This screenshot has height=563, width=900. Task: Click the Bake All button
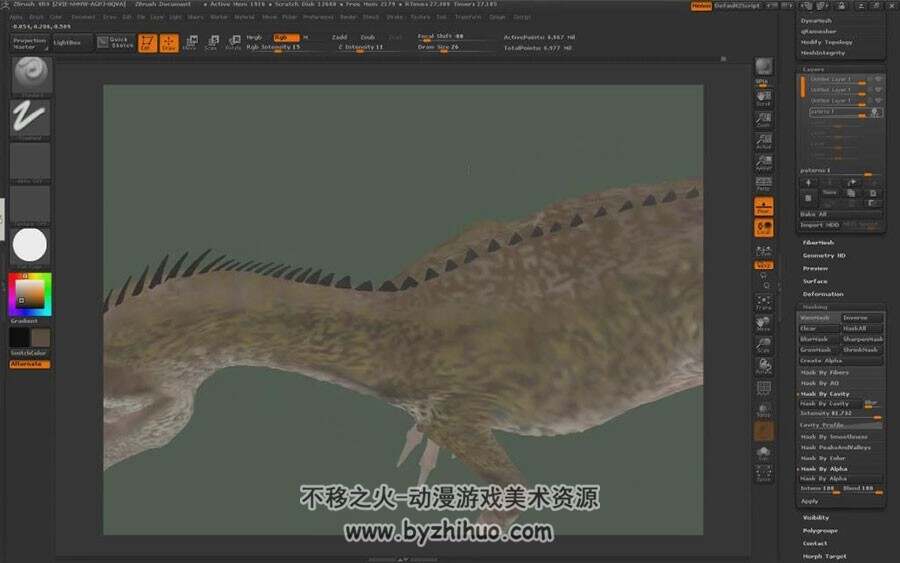click(x=841, y=214)
